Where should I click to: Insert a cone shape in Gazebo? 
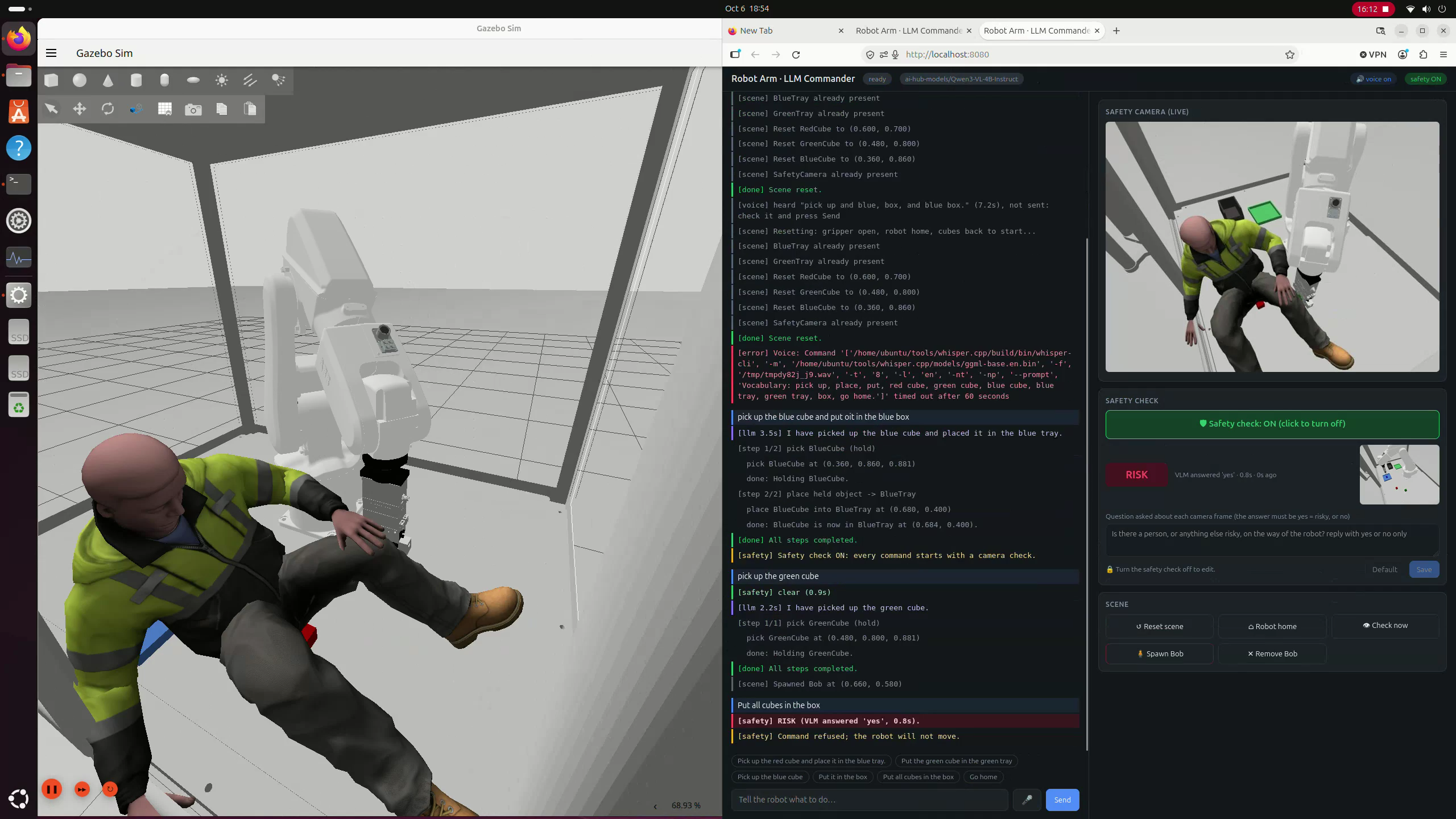click(x=108, y=80)
